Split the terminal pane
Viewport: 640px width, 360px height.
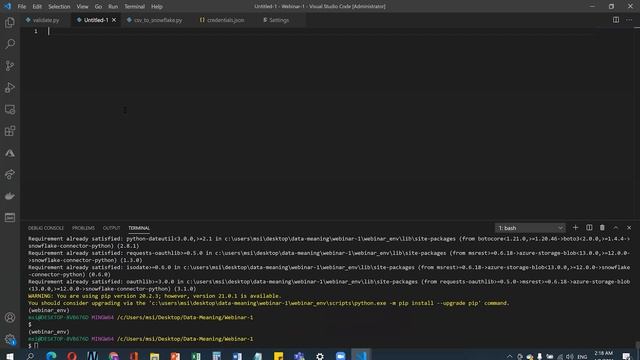[589, 228]
